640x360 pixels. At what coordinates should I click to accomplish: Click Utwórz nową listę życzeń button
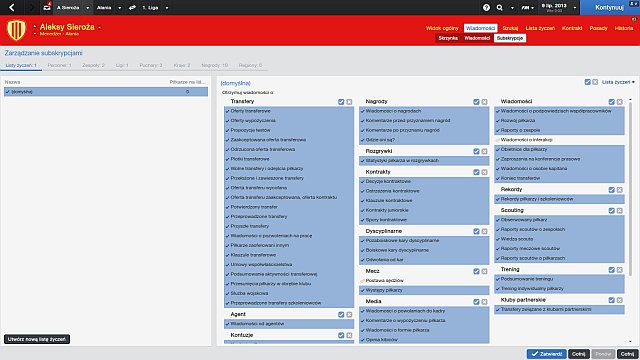pos(37,339)
